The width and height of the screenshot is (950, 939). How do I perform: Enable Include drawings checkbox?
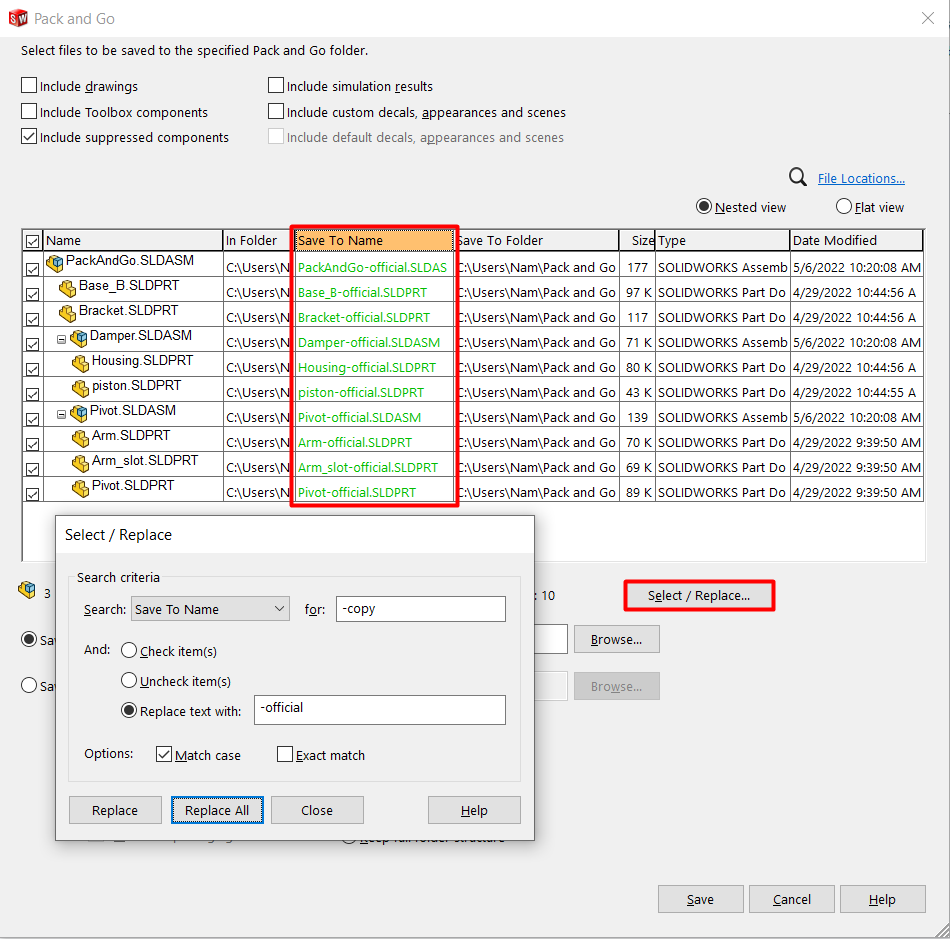(x=29, y=85)
